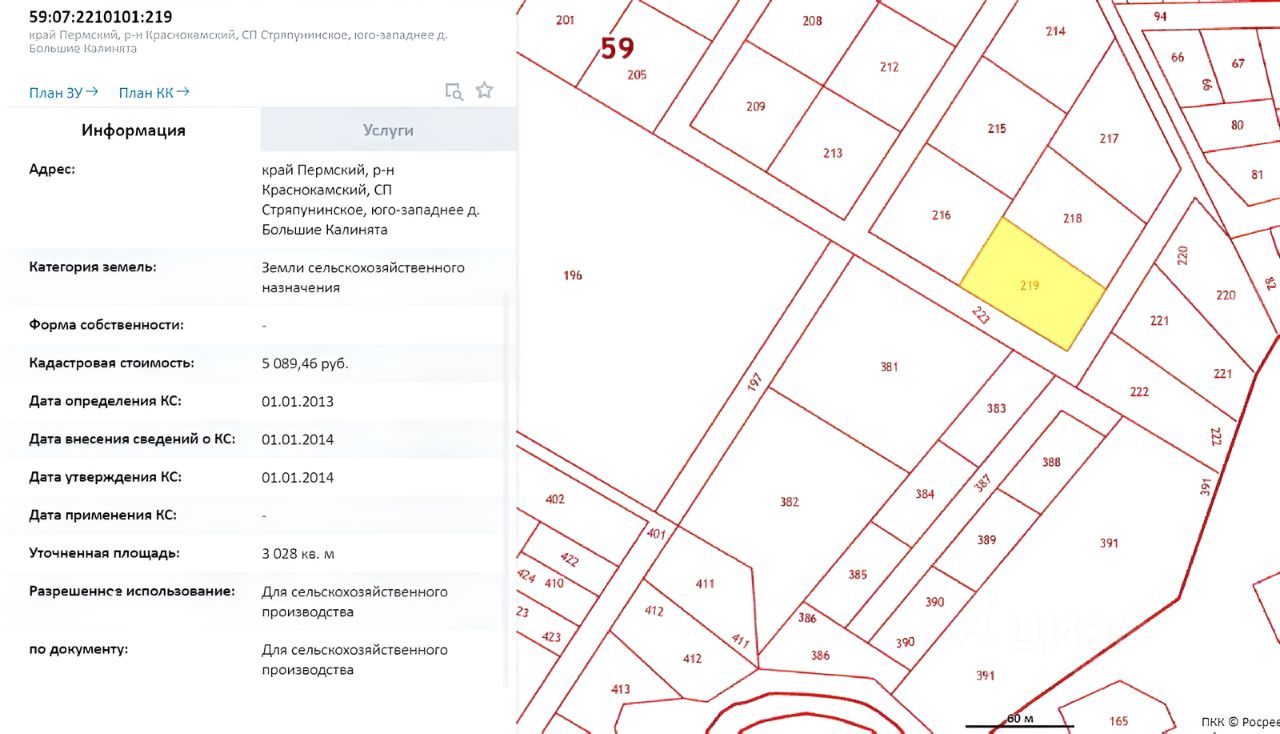
Task: Click Земли сельскохозяйственного назначения value
Action: [x=363, y=278]
